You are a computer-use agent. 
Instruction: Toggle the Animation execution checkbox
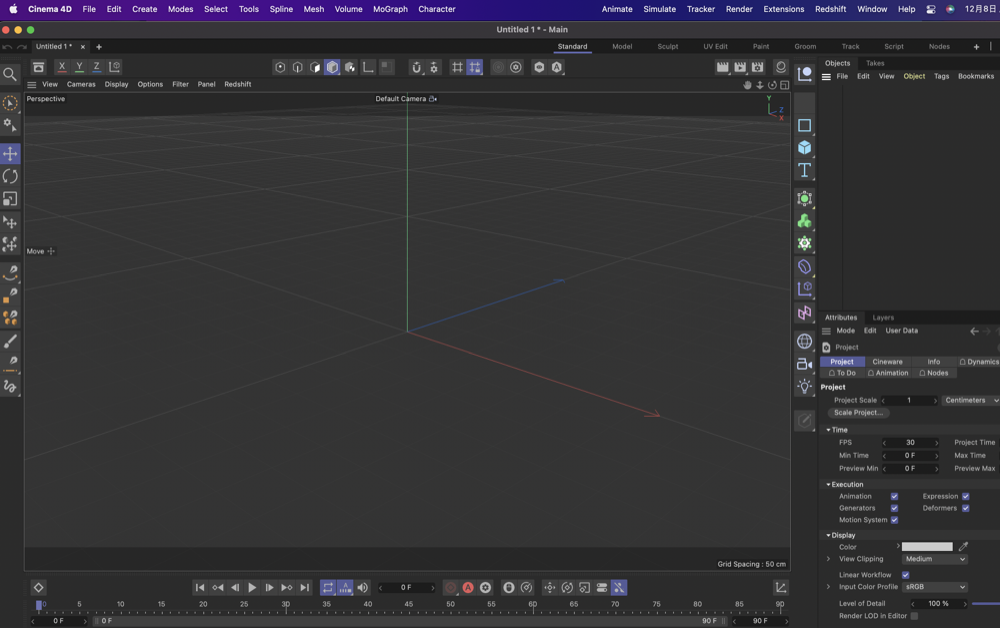tap(894, 496)
